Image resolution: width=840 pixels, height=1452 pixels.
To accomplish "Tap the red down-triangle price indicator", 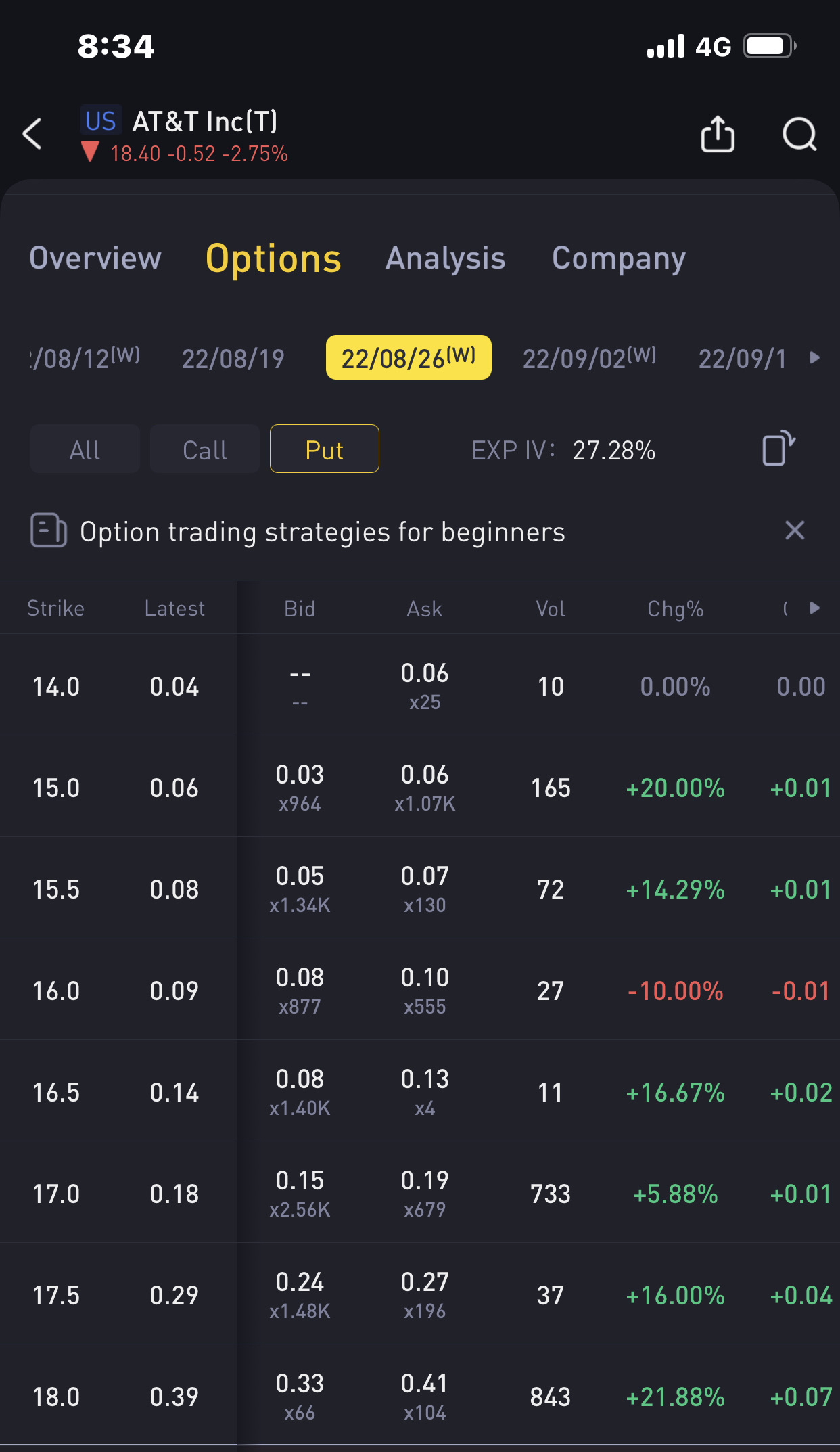I will [90, 152].
